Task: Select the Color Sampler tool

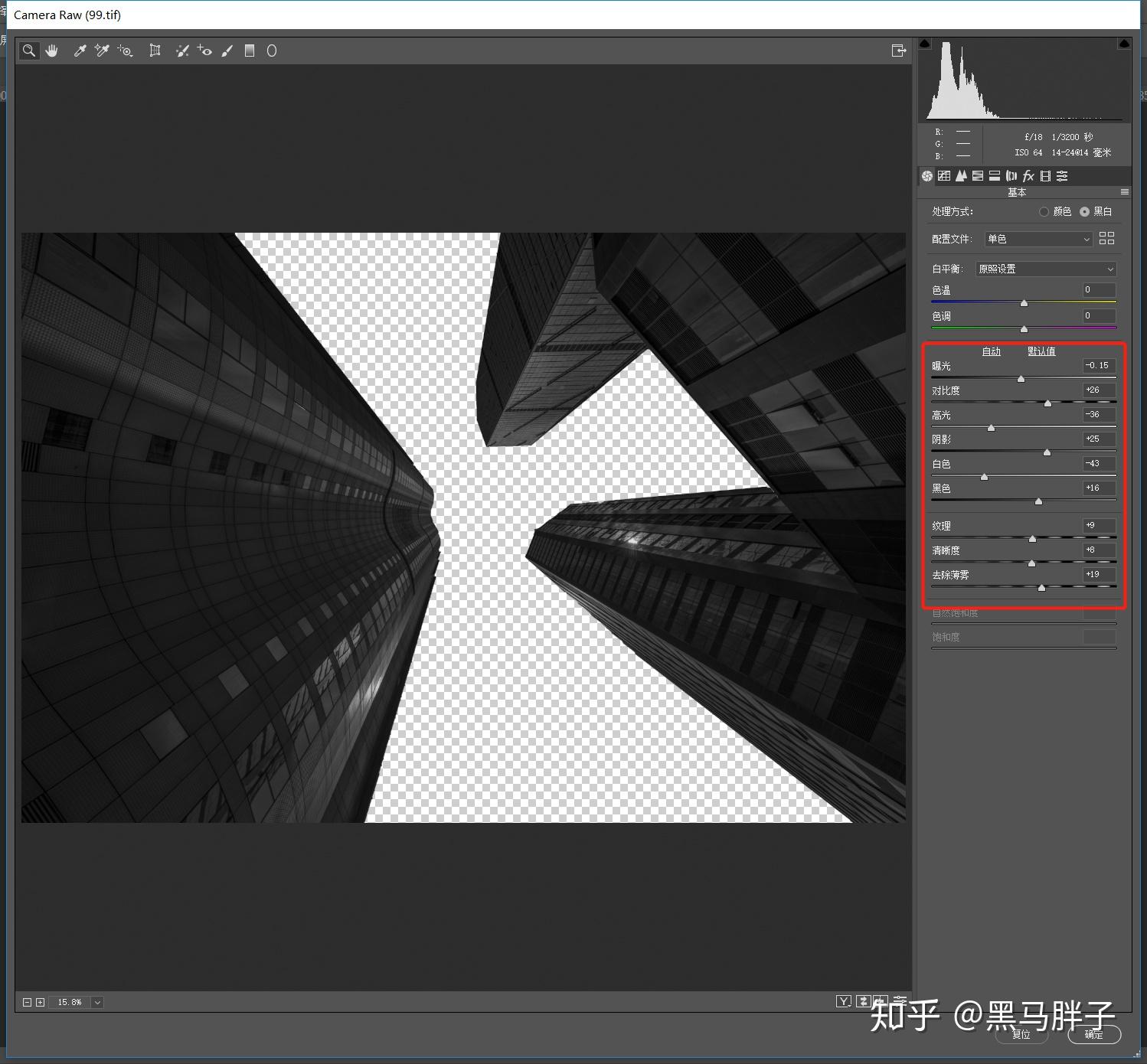Action: 102,51
